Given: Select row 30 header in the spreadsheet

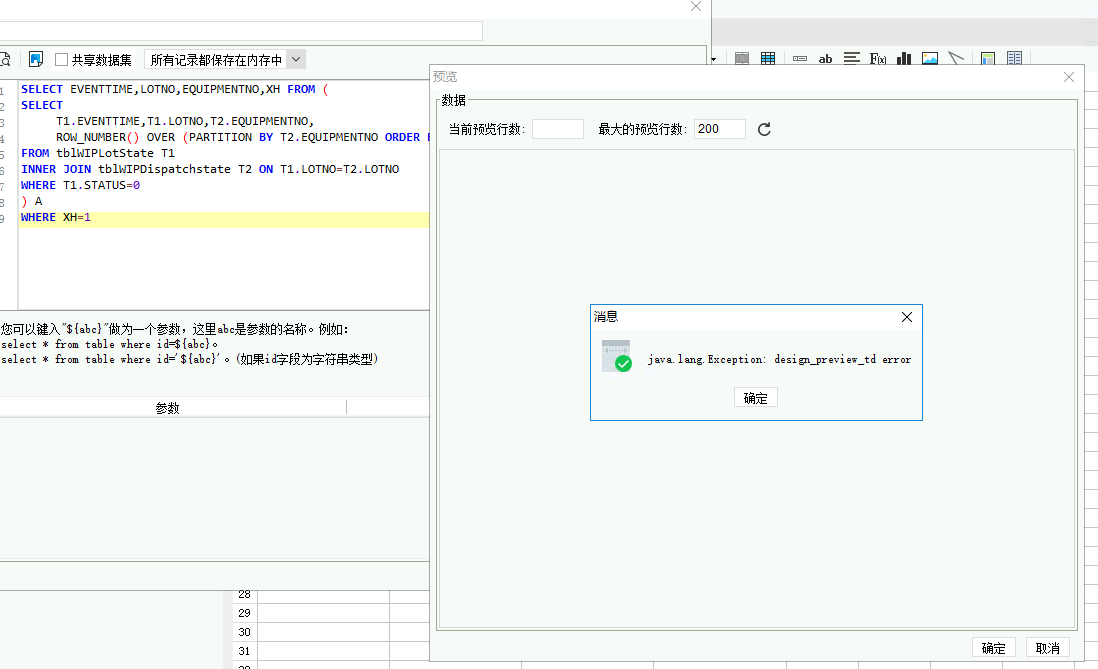Looking at the screenshot, I should (x=244, y=632).
